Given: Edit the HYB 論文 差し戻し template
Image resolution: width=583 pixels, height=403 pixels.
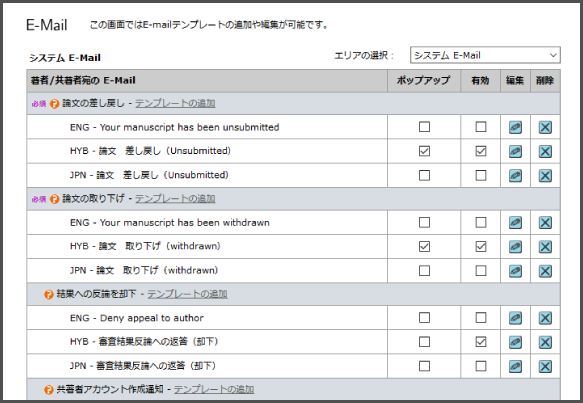Looking at the screenshot, I should click(x=515, y=151).
